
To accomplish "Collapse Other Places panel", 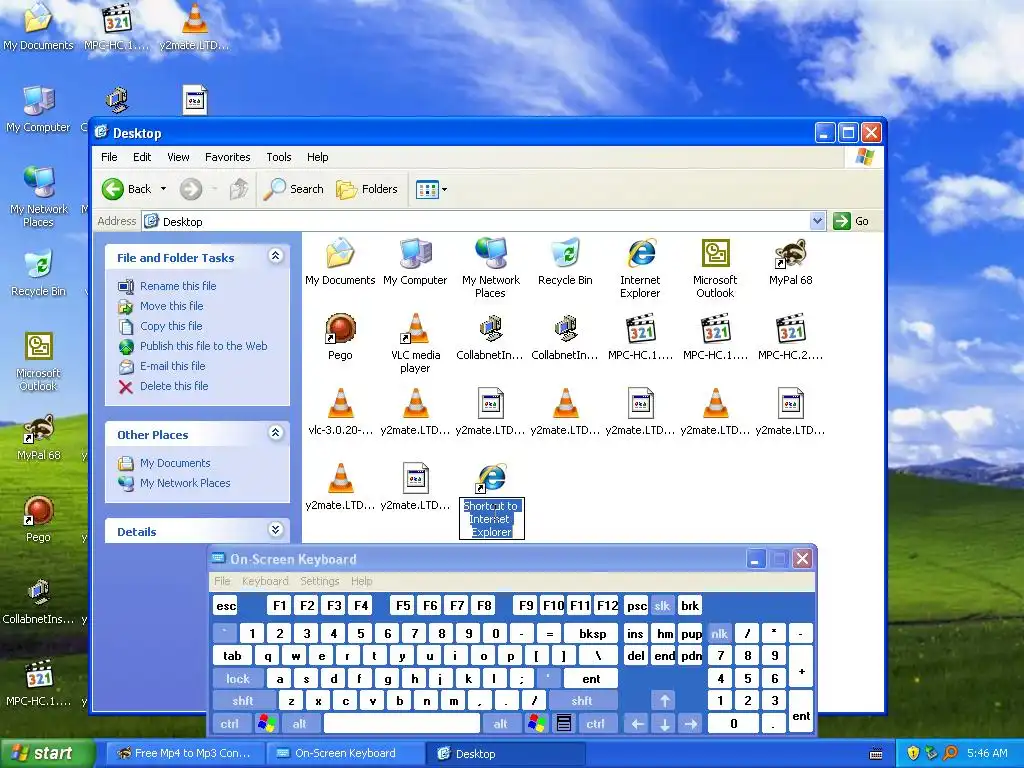I will [x=276, y=433].
